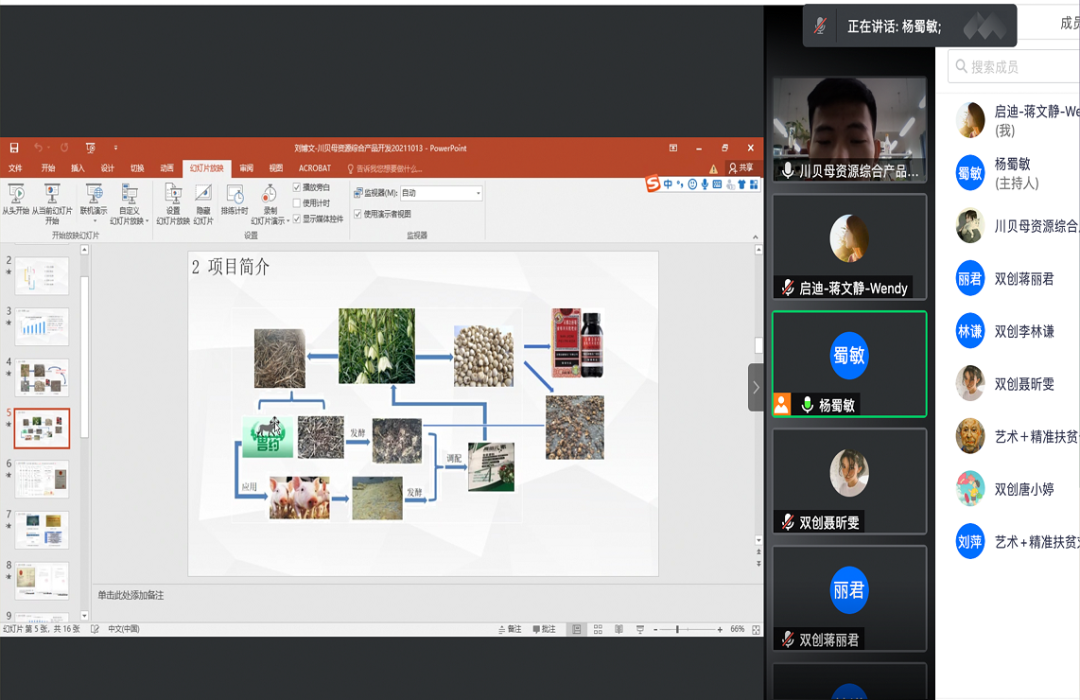Switch to the Review (审阅) tab
The width and height of the screenshot is (1080, 700).
pyautogui.click(x=247, y=168)
